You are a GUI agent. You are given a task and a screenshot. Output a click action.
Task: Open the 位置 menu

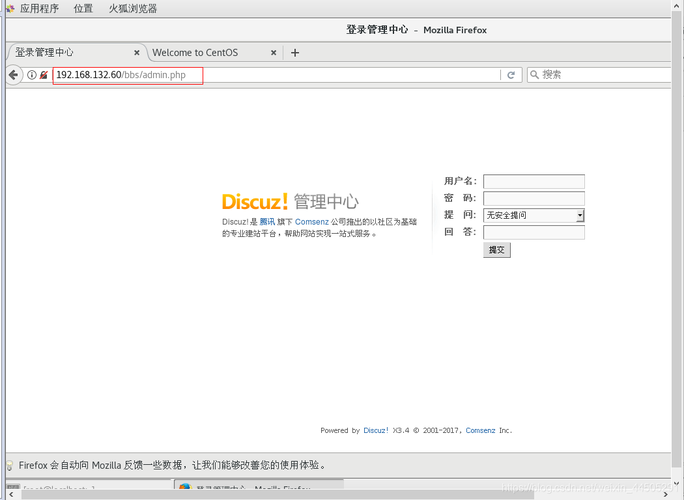83,8
